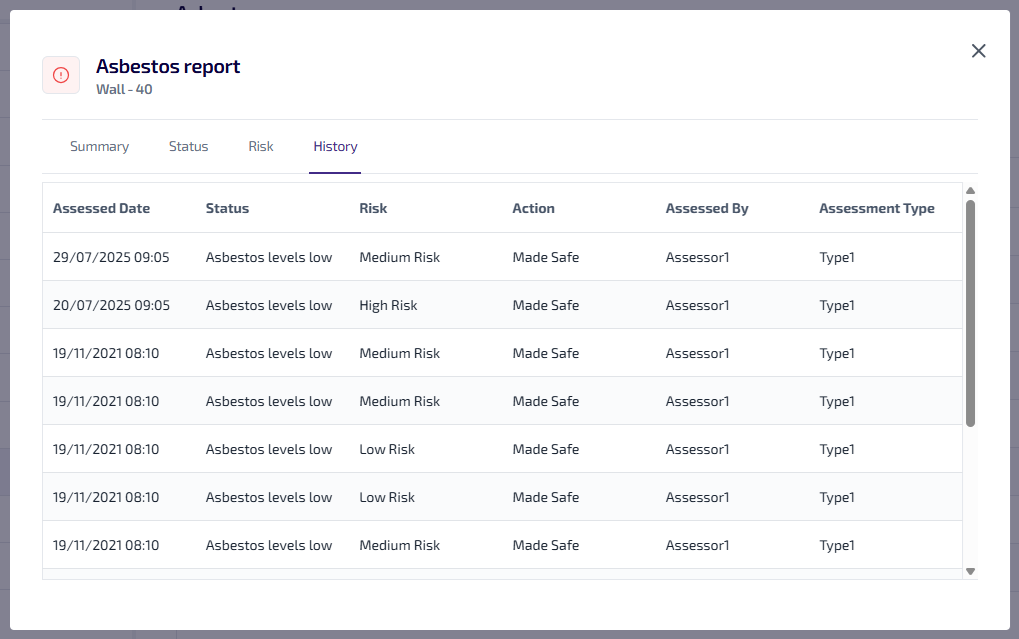Image resolution: width=1019 pixels, height=639 pixels.
Task: Select the 20/07/2025 09:05 date cell
Action: click(x=111, y=305)
